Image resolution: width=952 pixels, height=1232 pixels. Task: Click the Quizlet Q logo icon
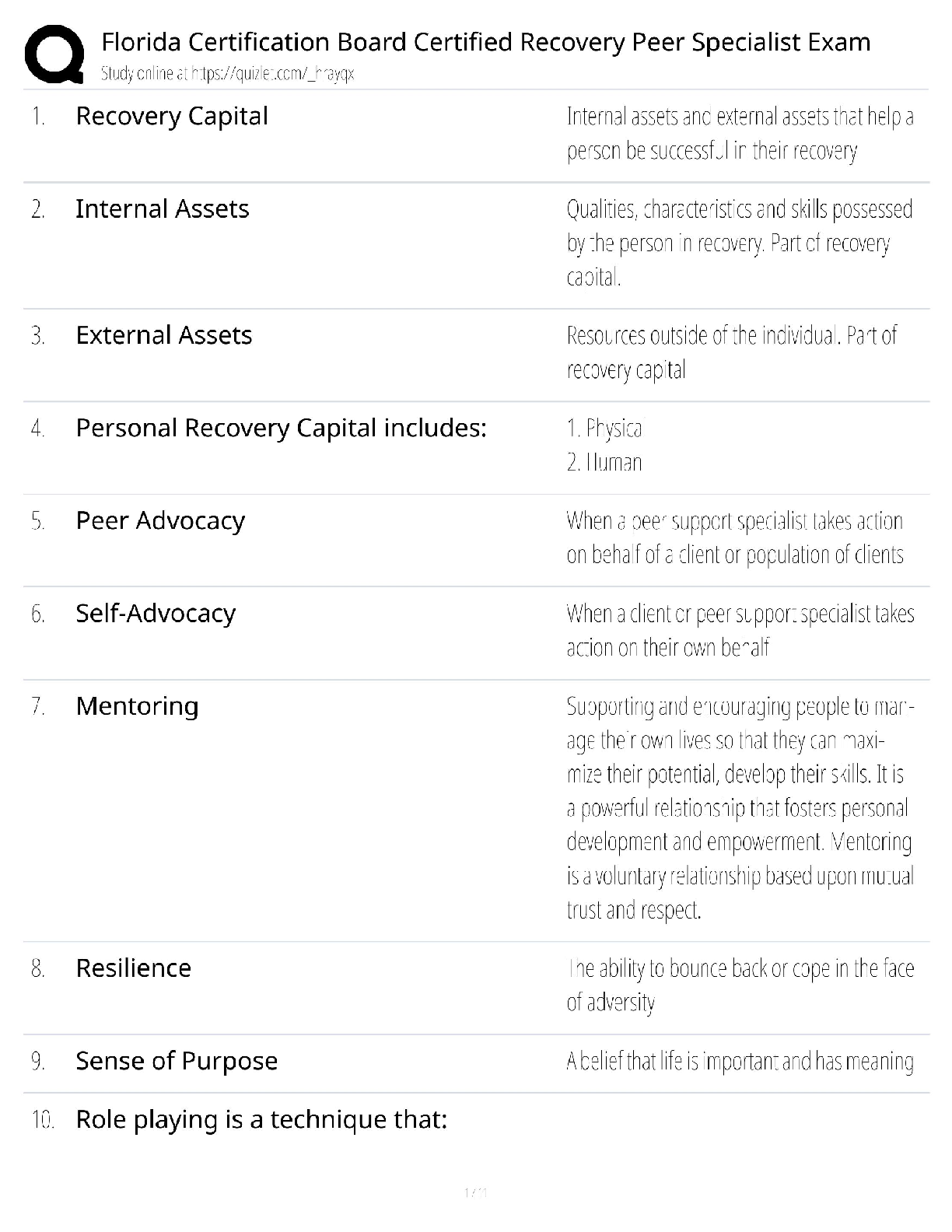[x=54, y=54]
